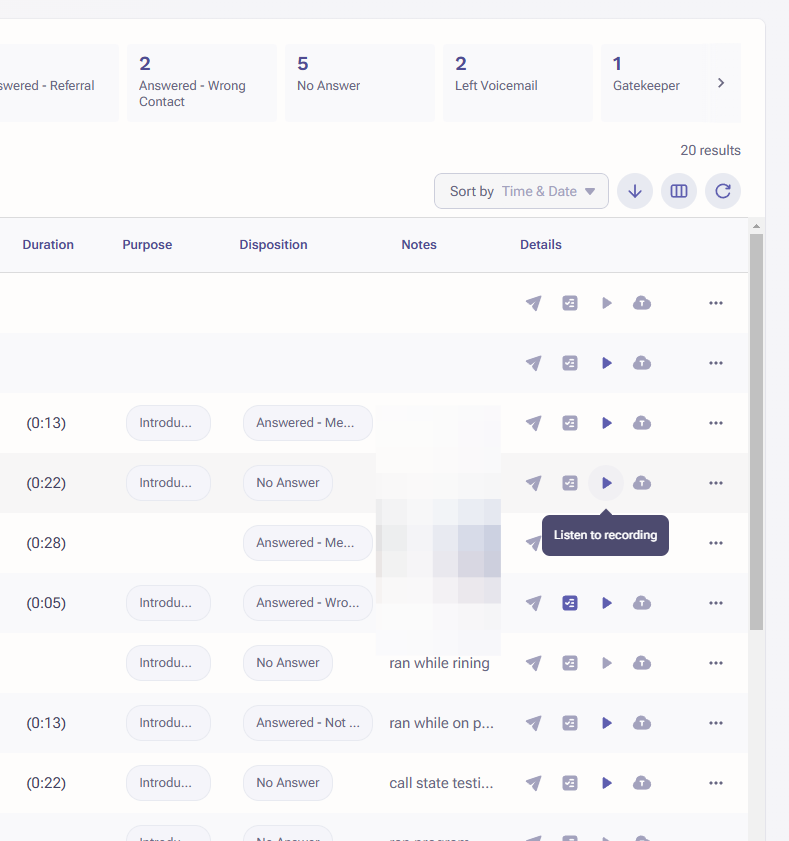The height and width of the screenshot is (841, 789).
Task: Click the (0:28) duration value
Action: click(46, 543)
